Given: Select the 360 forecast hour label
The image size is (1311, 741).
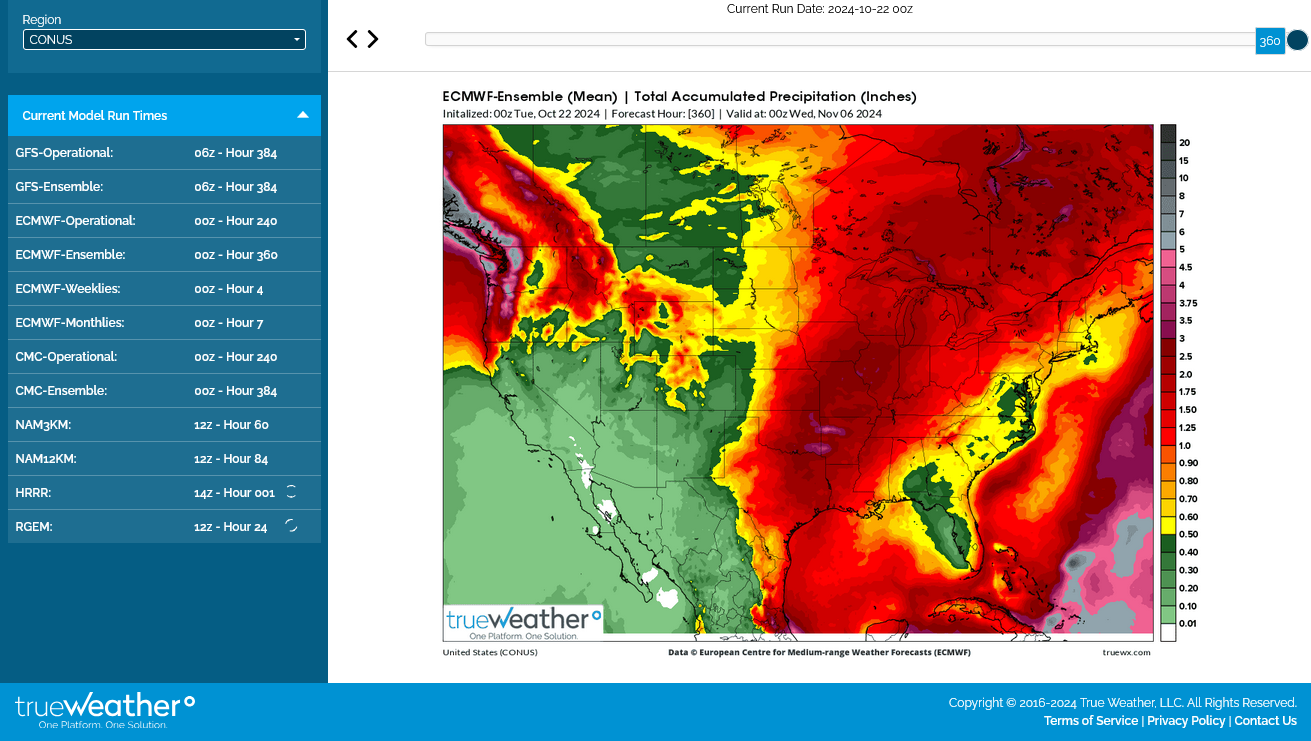Looking at the screenshot, I should pyautogui.click(x=1269, y=41).
